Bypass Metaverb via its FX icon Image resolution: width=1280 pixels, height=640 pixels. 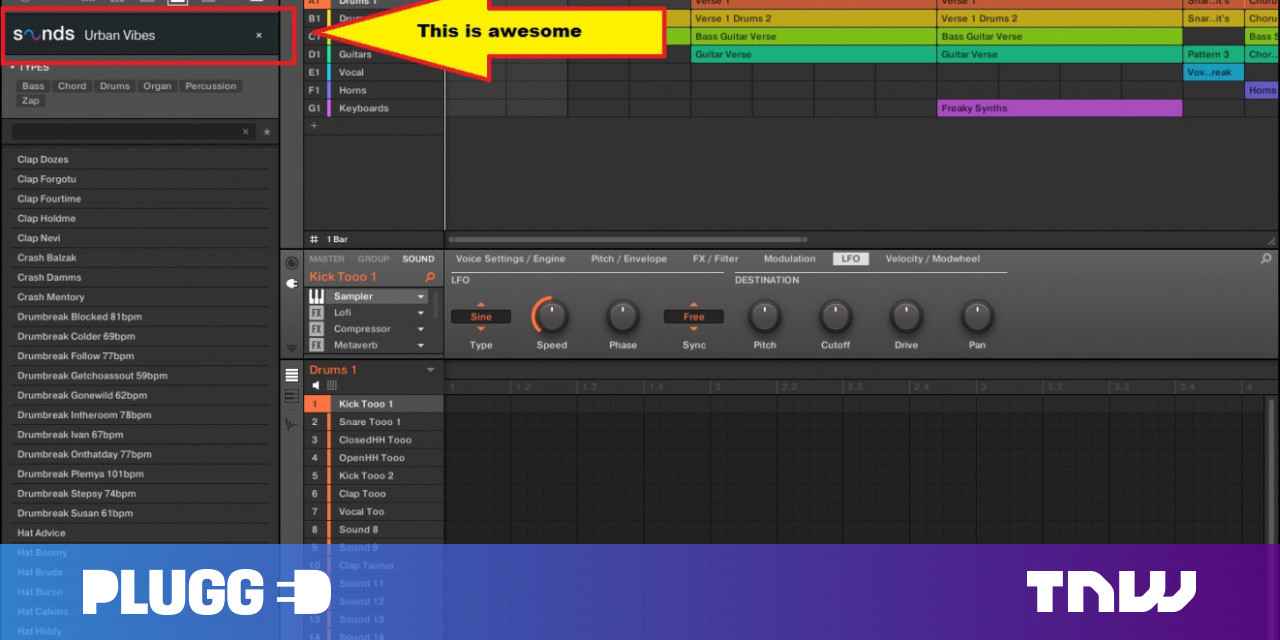[316, 345]
